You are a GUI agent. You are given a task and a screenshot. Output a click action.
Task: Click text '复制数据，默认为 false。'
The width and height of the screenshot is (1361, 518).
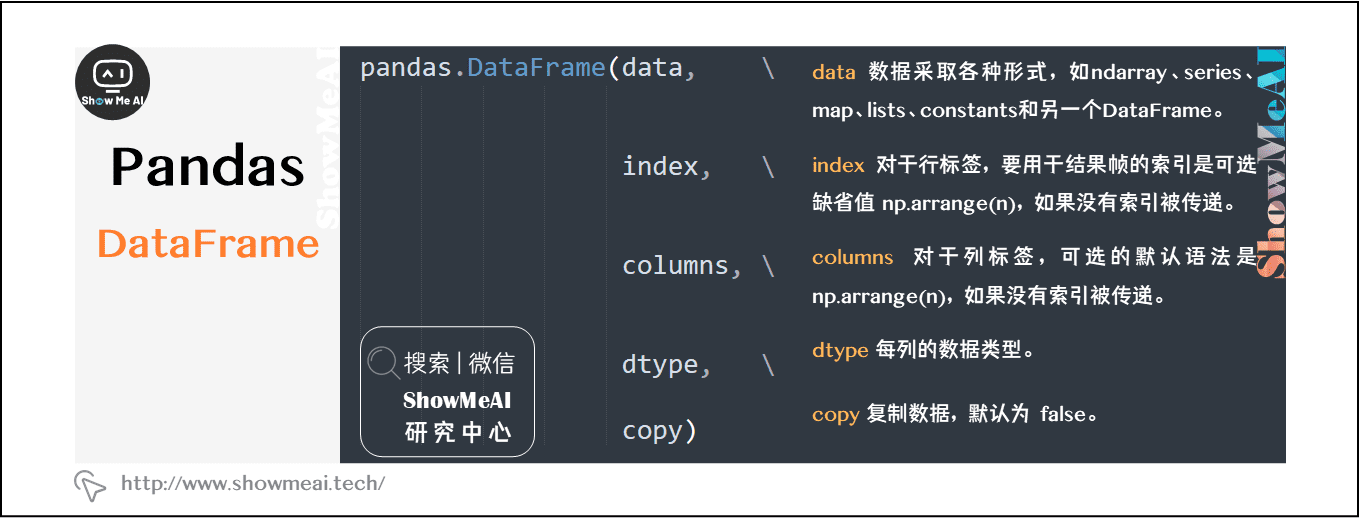click(x=983, y=414)
